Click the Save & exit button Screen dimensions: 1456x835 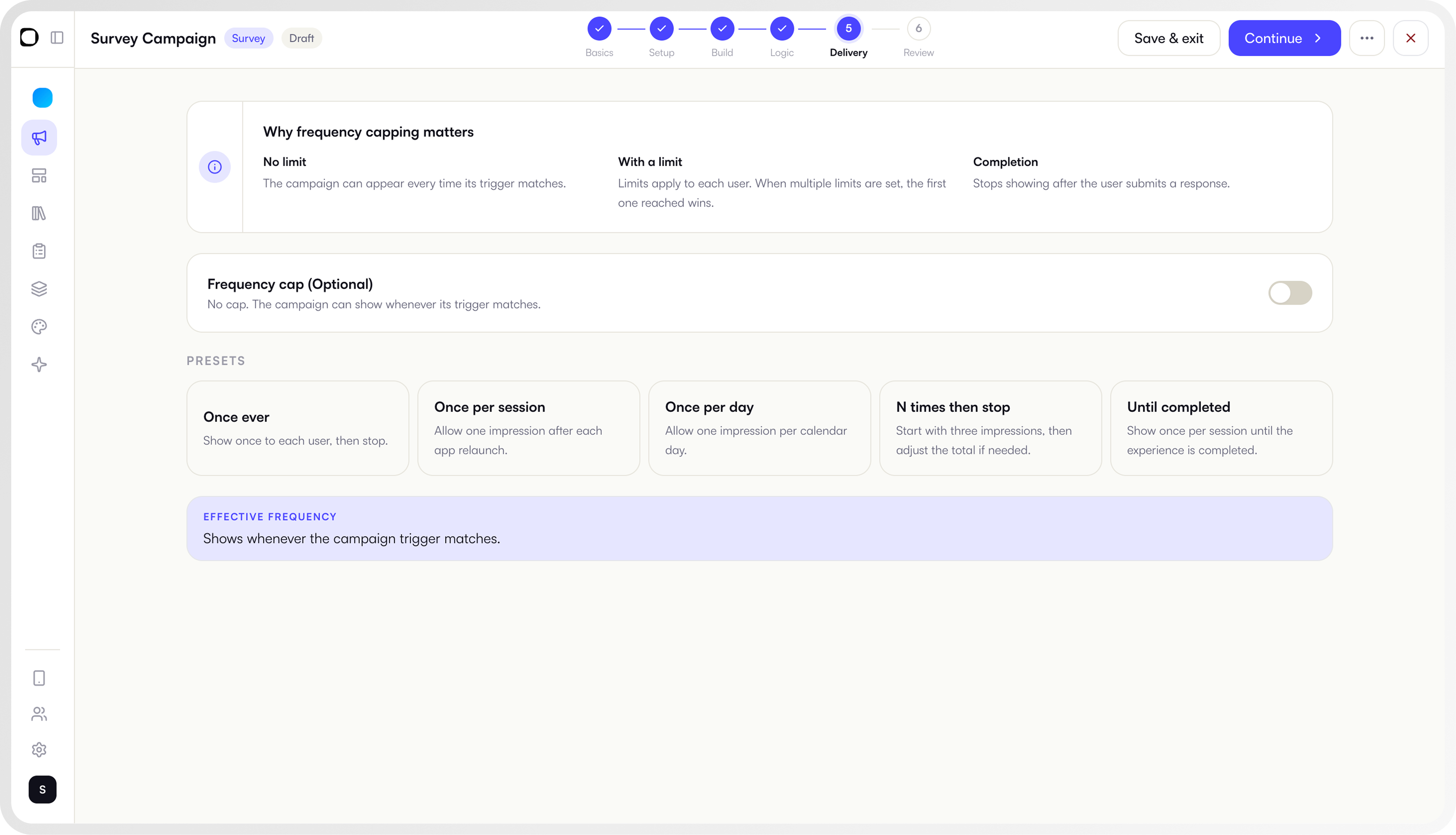point(1168,38)
